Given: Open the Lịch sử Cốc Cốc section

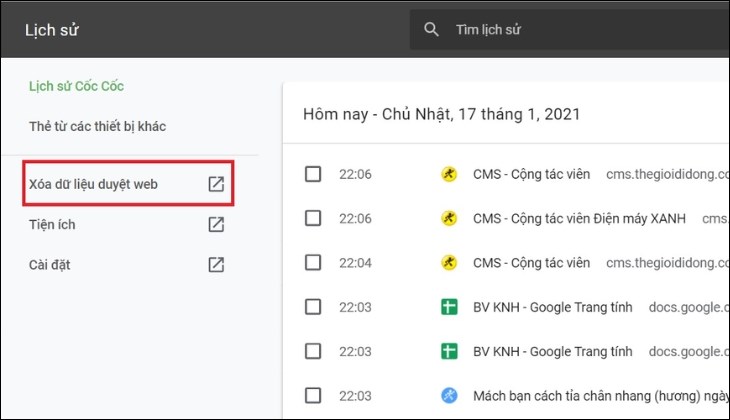Looking at the screenshot, I should click(x=76, y=86).
